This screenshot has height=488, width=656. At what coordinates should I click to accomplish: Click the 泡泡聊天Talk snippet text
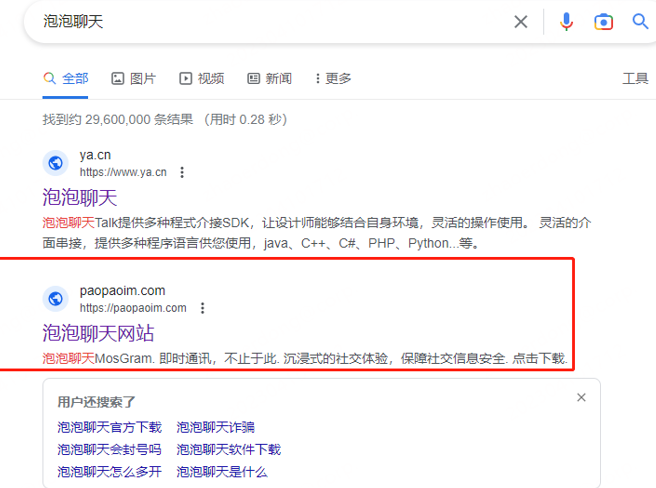(317, 233)
